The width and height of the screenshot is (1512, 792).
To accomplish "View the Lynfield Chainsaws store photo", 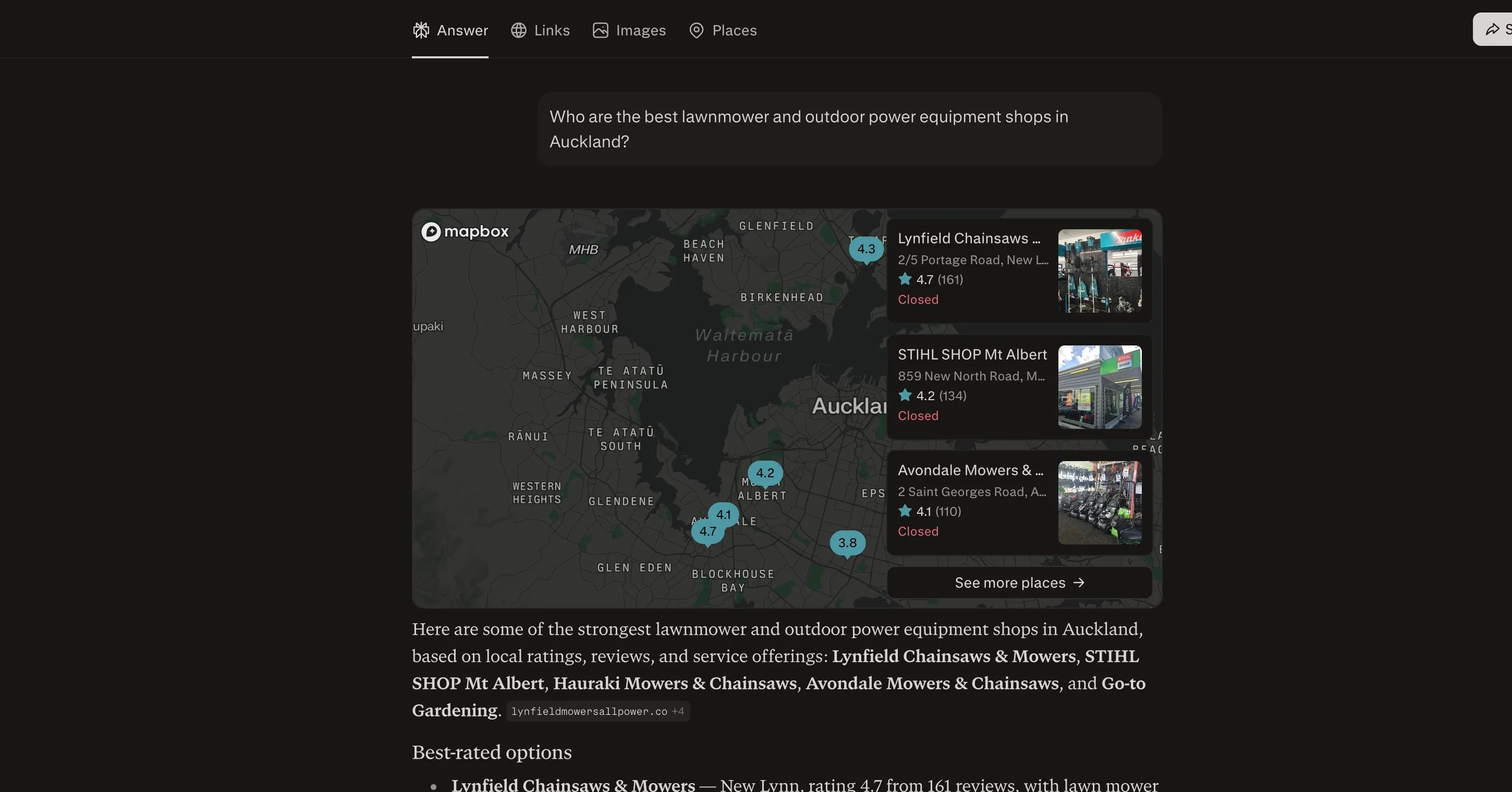I will pos(1100,270).
